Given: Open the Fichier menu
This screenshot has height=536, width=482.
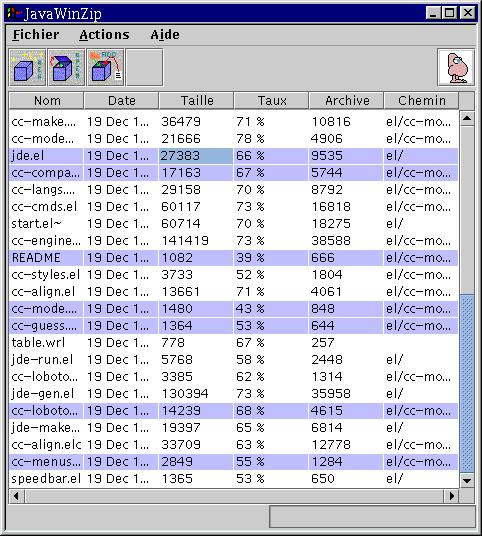Looking at the screenshot, I should pyautogui.click(x=36, y=35).
